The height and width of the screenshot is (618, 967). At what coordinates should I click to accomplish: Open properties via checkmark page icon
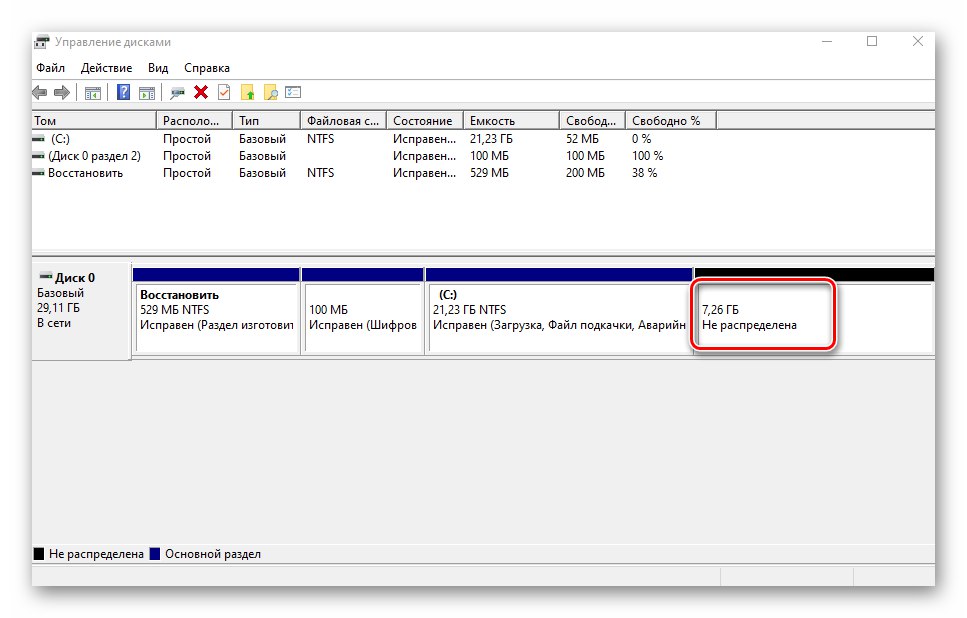click(x=224, y=93)
